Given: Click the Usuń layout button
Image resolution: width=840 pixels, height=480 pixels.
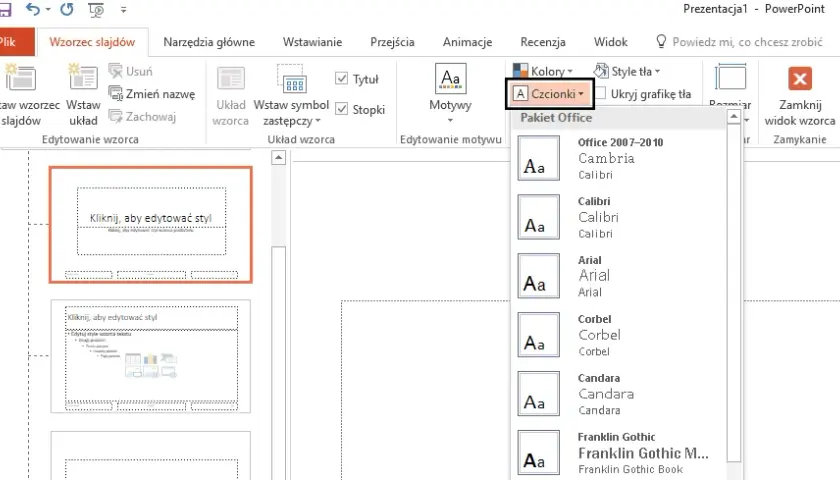Looking at the screenshot, I should [131, 71].
